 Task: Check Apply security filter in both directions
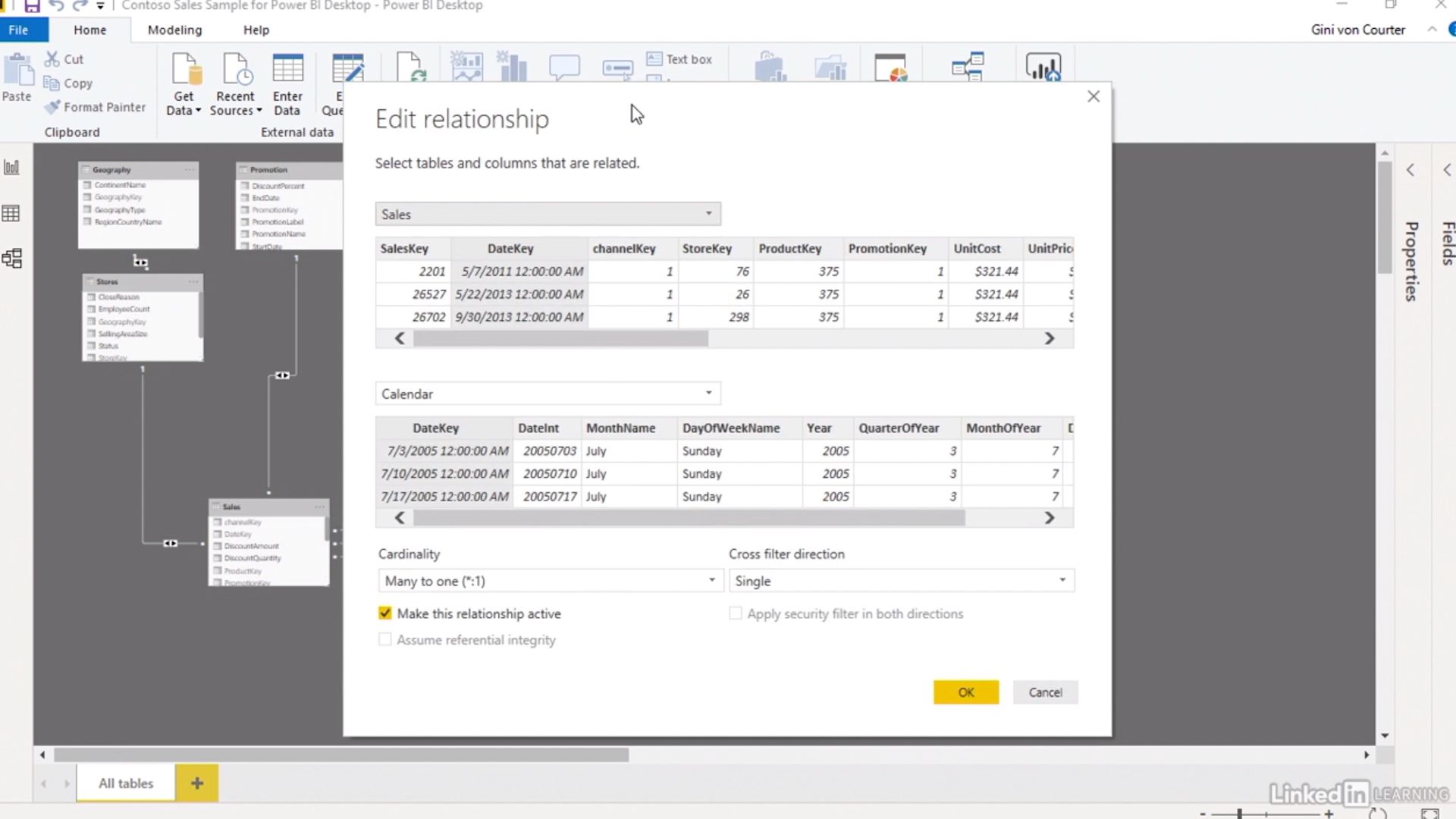tap(736, 613)
